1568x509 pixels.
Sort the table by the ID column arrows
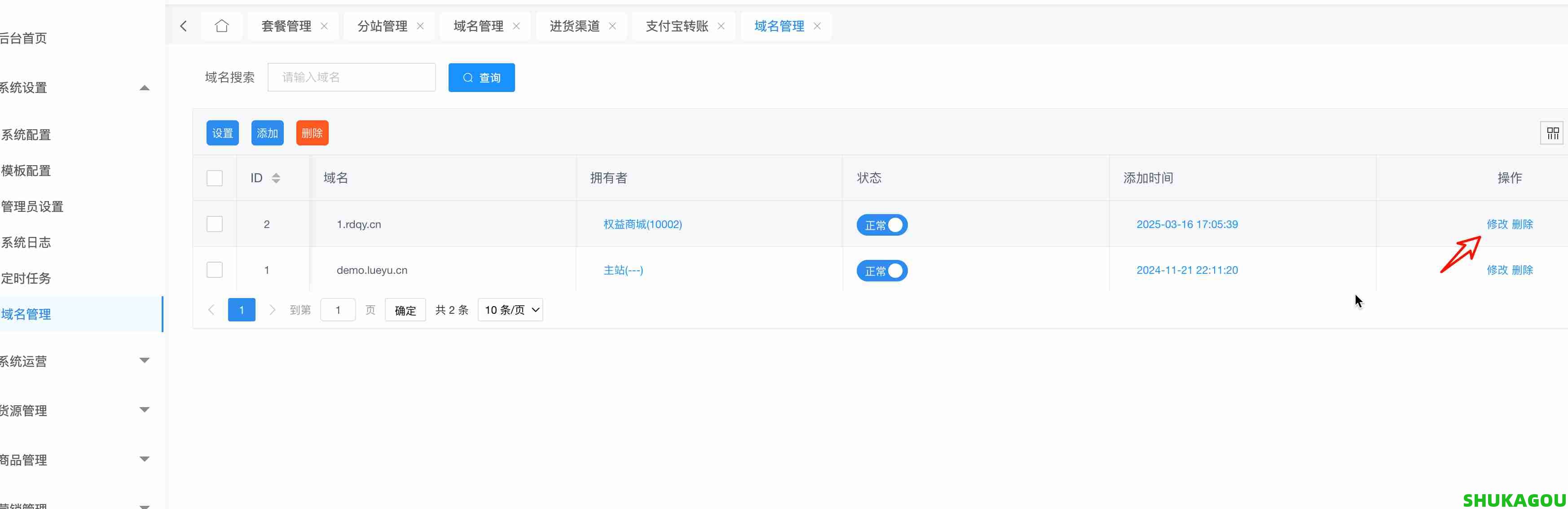[277, 178]
